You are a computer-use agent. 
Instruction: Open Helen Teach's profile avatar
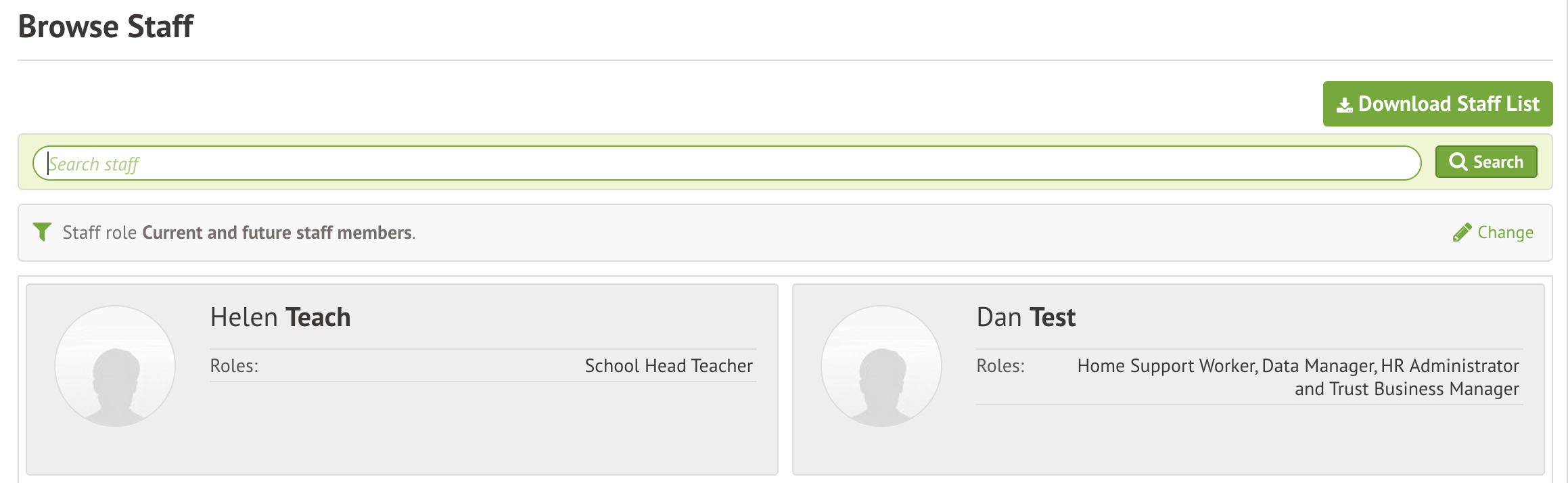point(115,366)
